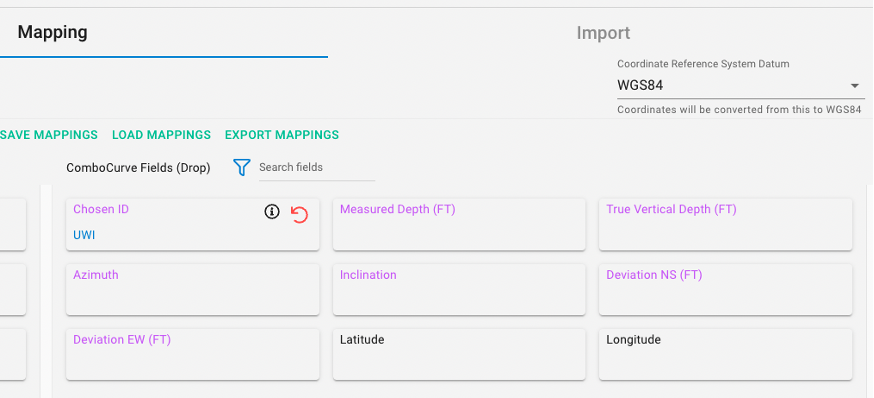Switch to the Import tab
874x398 pixels.
point(603,33)
